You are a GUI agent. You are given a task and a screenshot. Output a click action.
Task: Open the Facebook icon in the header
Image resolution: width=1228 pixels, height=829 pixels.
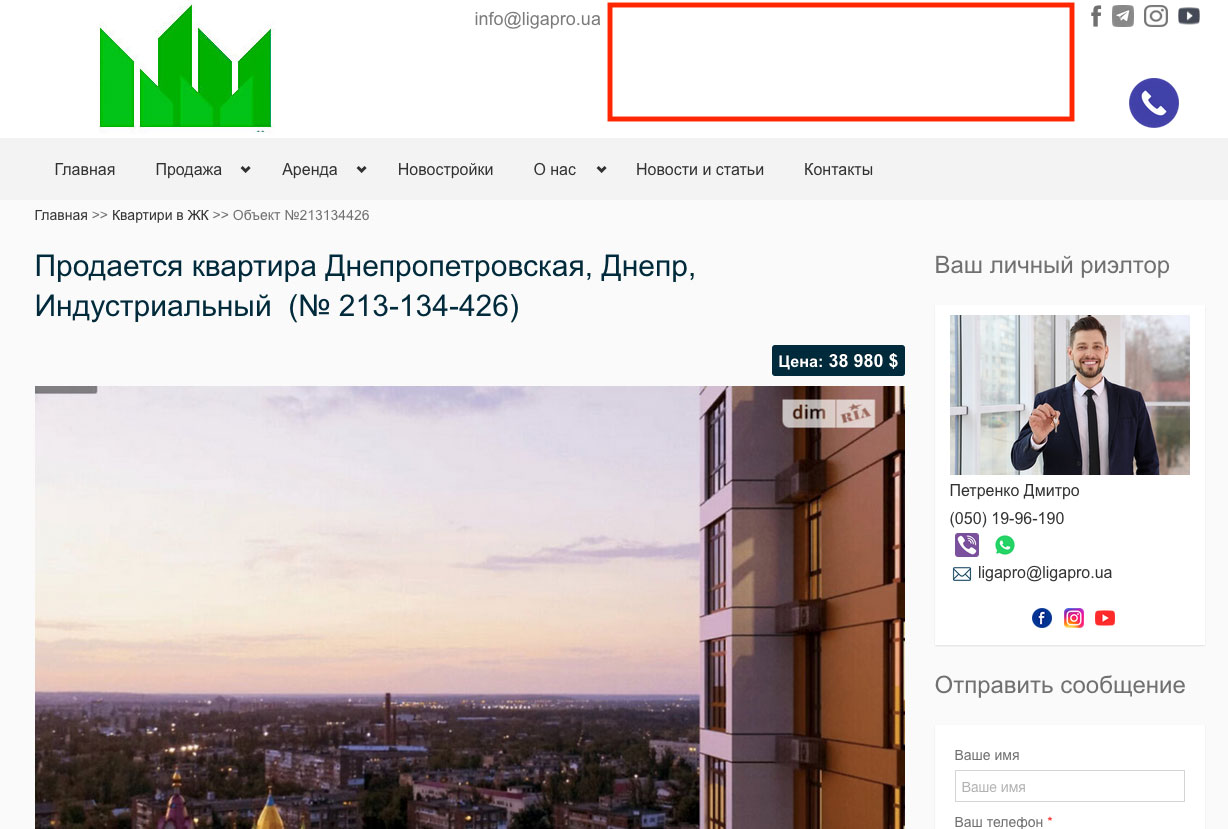[x=1096, y=16]
